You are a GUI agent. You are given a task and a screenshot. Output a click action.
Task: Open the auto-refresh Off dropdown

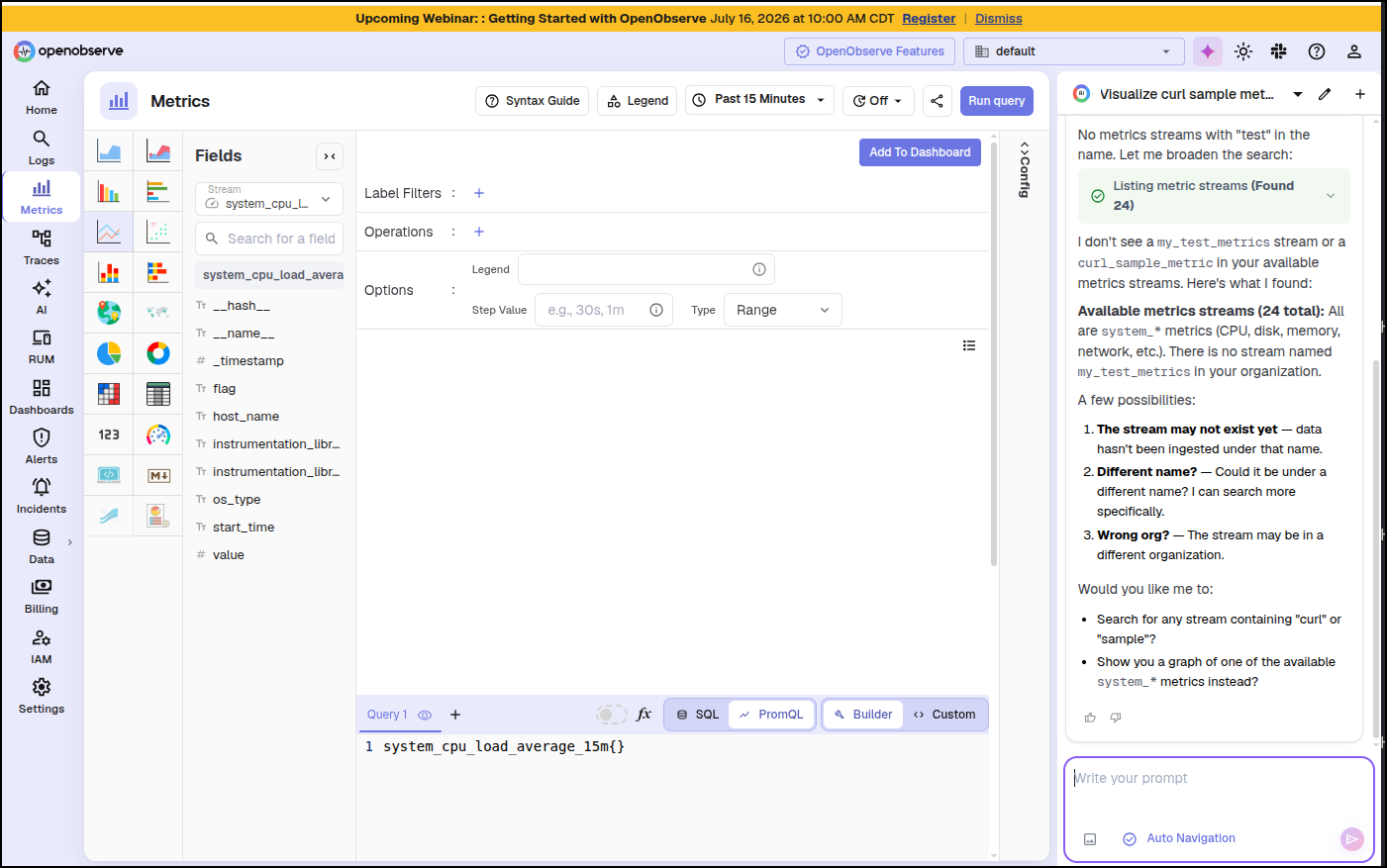(878, 101)
